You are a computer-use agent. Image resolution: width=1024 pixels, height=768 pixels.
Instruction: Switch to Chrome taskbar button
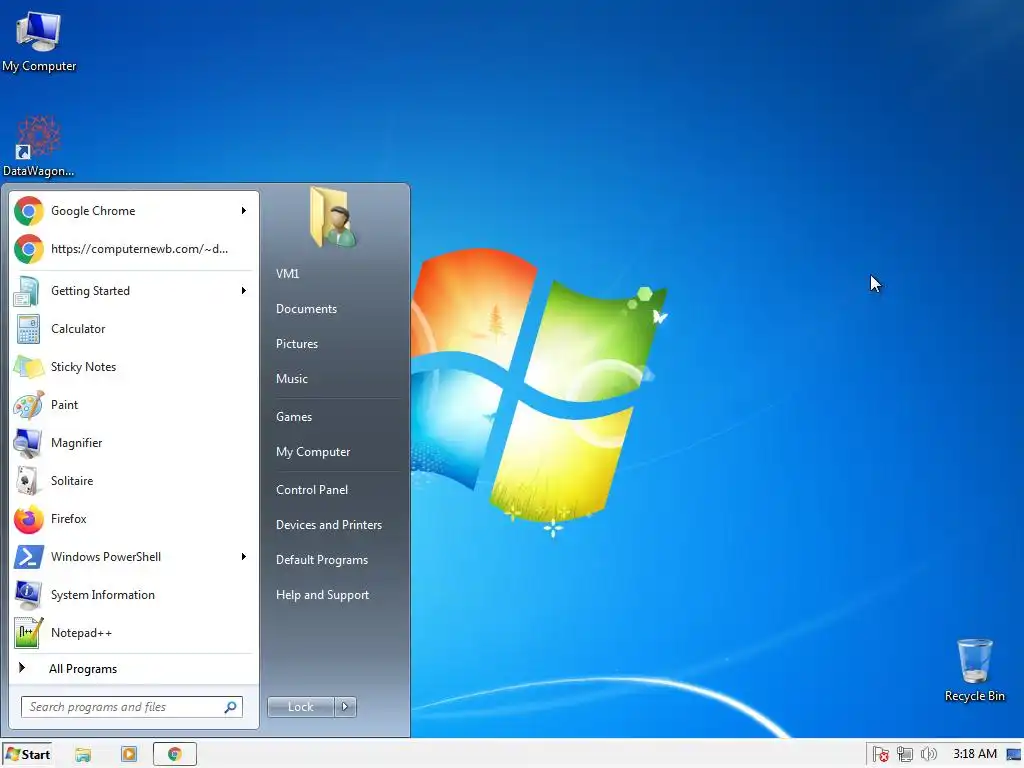(x=174, y=754)
